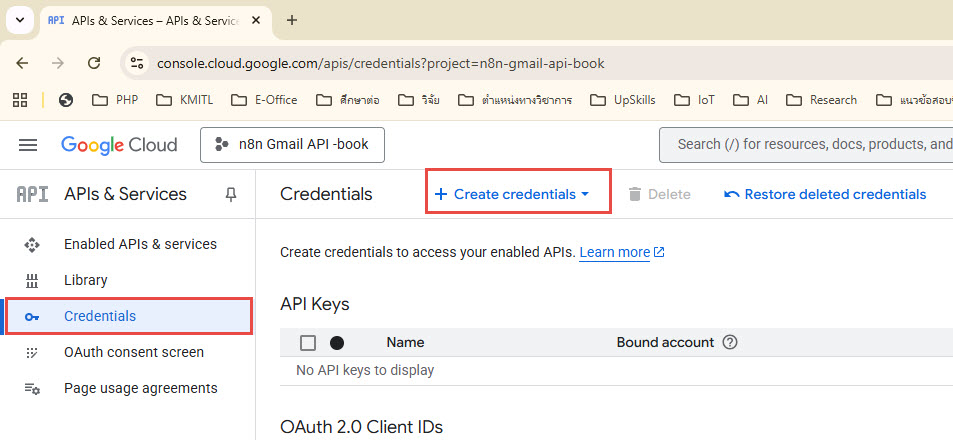
Task: Go to OAuth consent screen
Action: (x=134, y=352)
